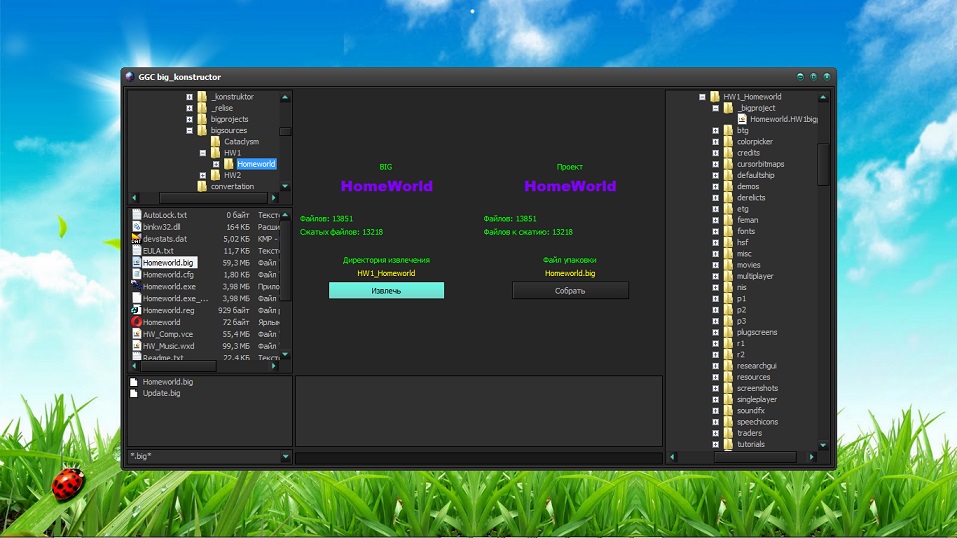Click the screenshots folder icon
Viewport: 957px width, 538px height.
pos(728,388)
